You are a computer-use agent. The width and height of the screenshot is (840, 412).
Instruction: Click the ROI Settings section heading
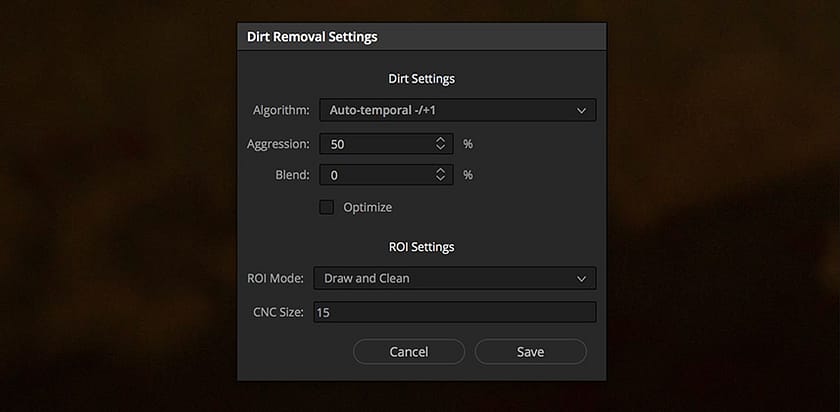(x=422, y=247)
